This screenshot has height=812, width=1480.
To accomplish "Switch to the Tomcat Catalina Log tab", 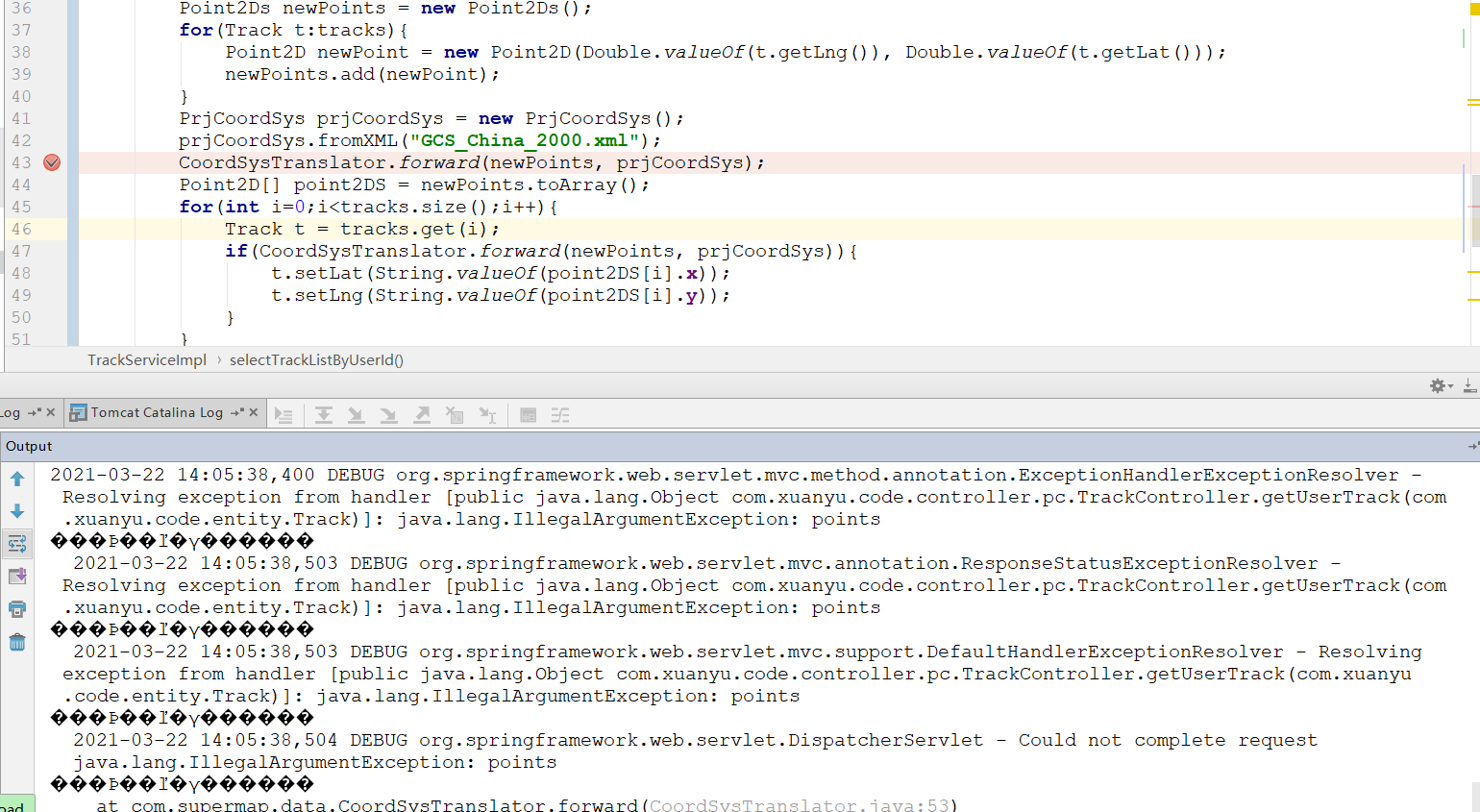I will (156, 413).
